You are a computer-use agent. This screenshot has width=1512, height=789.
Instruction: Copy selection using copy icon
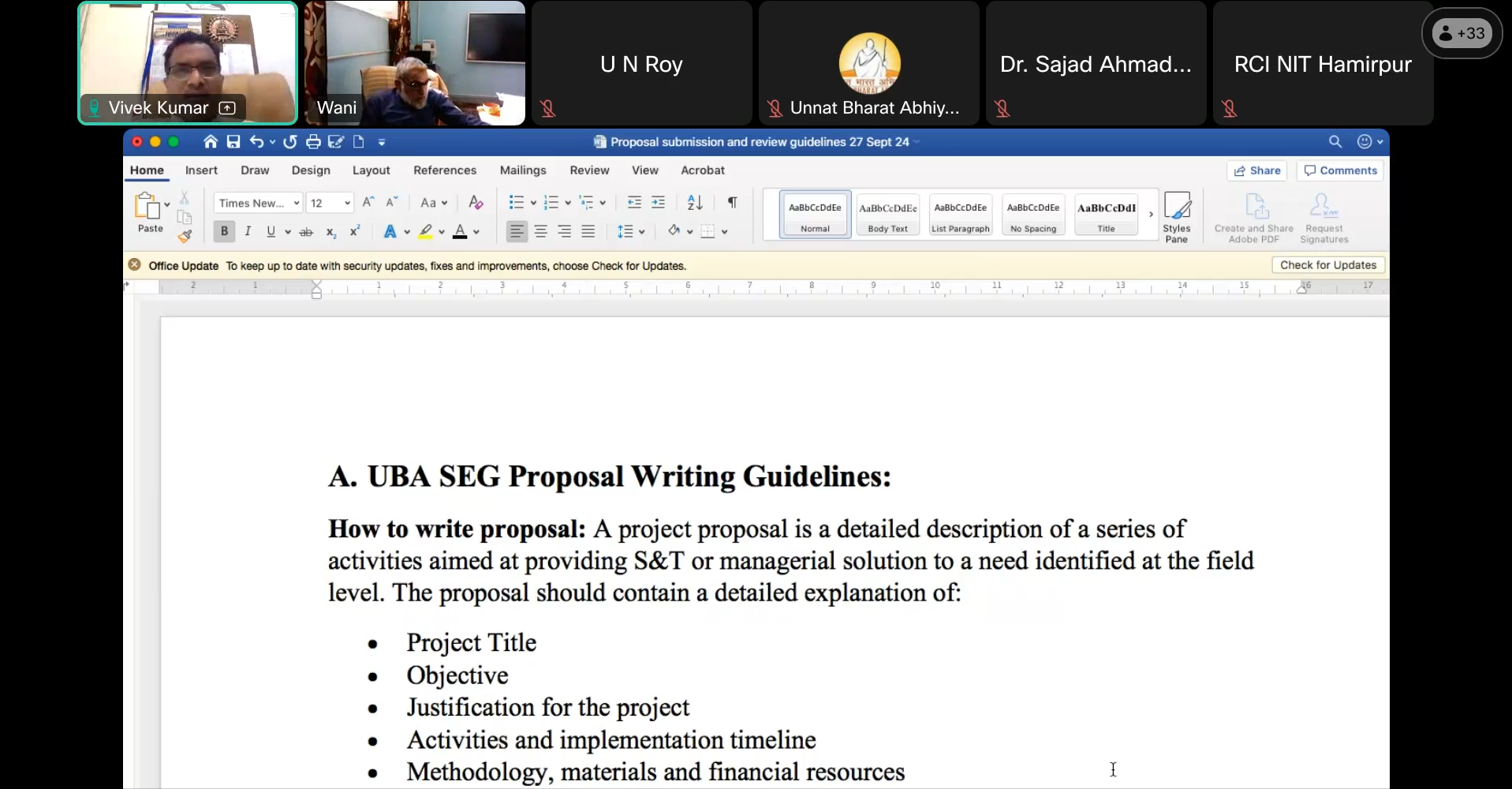click(185, 217)
